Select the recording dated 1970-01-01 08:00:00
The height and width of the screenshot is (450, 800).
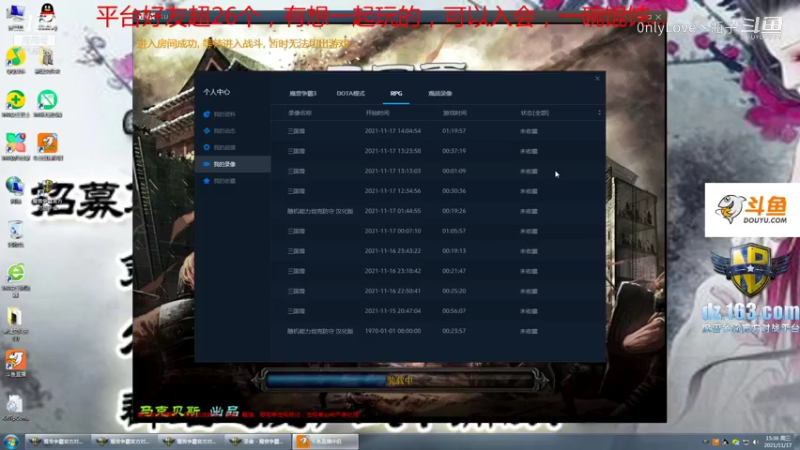438,331
